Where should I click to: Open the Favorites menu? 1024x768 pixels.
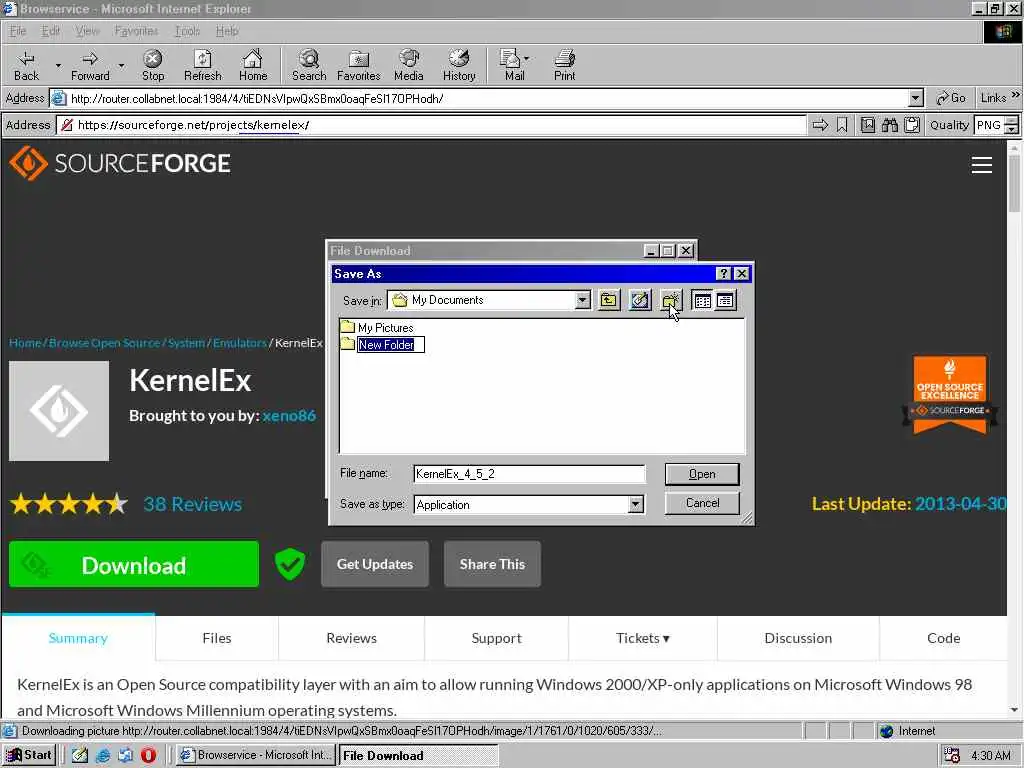136,31
